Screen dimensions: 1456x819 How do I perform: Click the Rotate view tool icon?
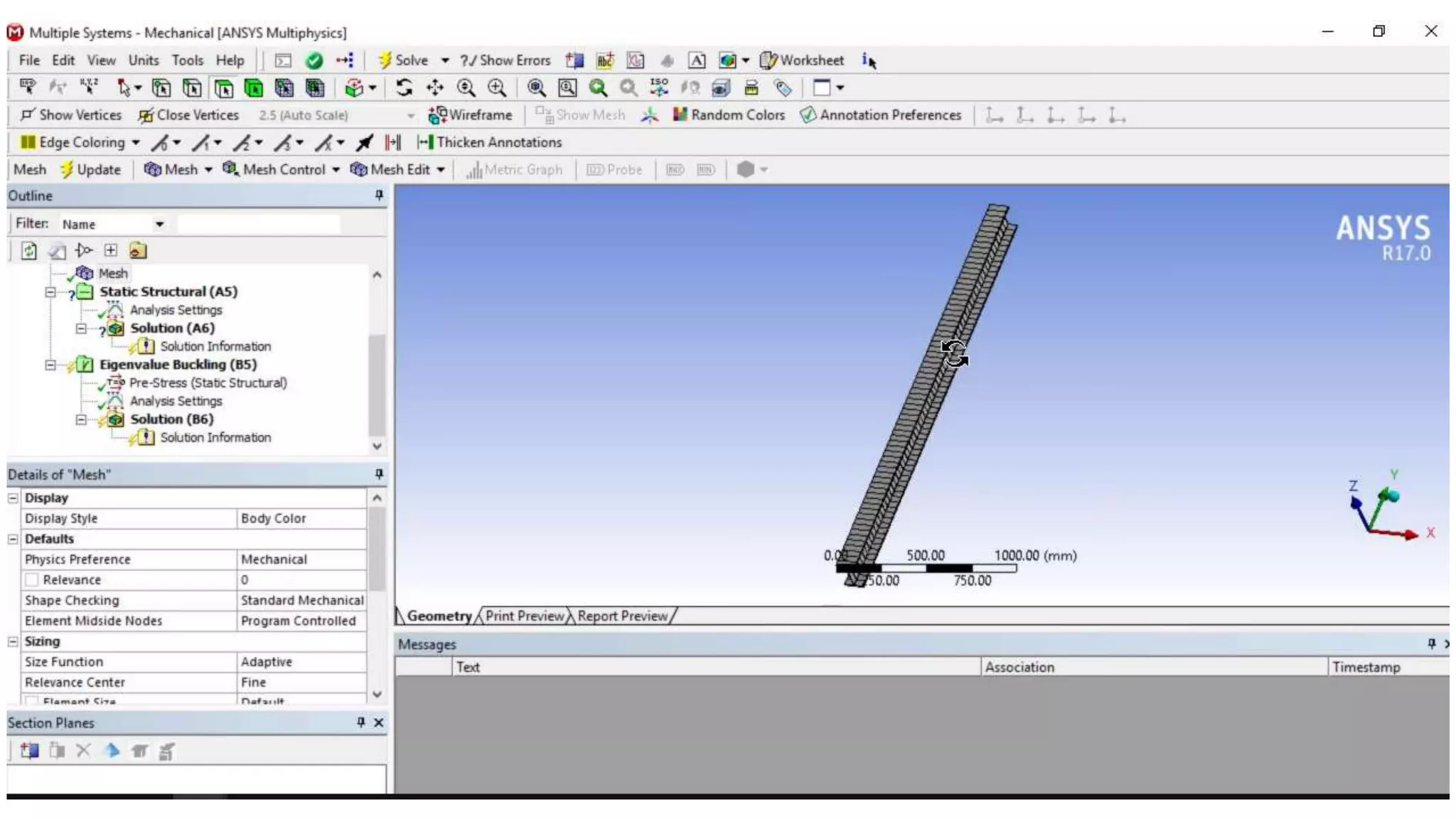pyautogui.click(x=405, y=88)
